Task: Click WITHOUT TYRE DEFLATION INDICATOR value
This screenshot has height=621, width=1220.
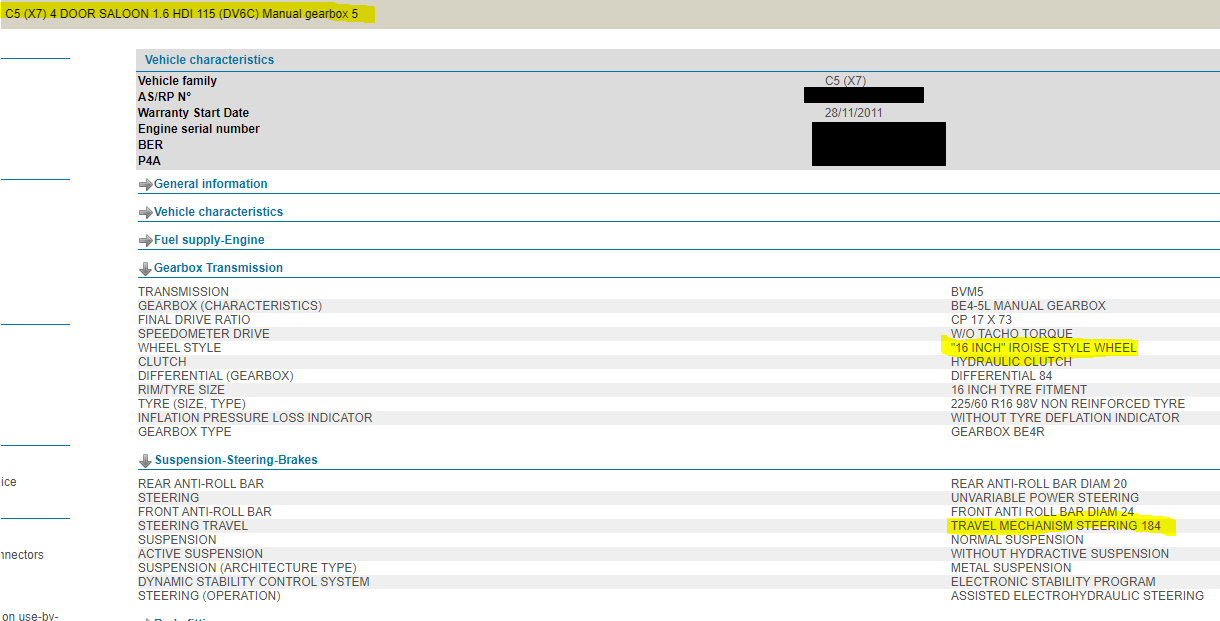Action: pos(1065,418)
